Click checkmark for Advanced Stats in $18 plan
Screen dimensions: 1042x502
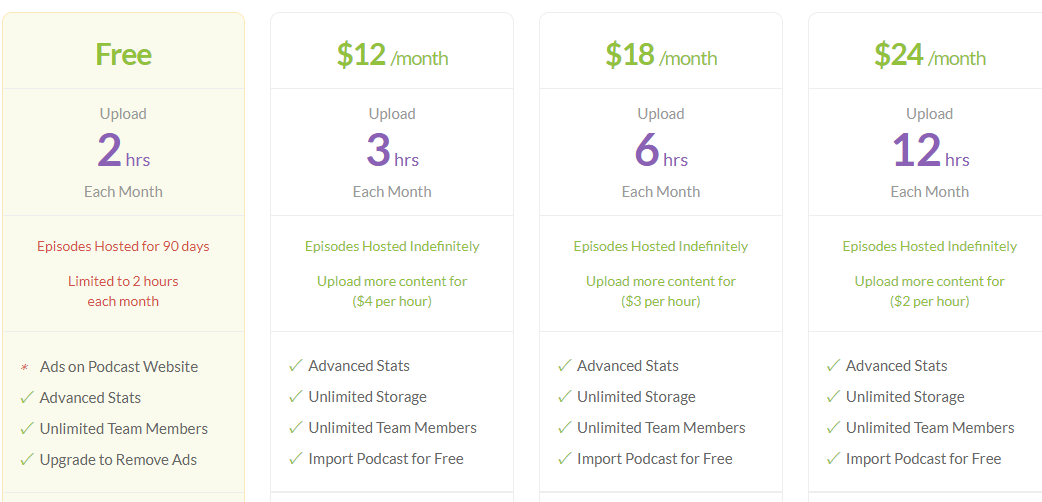pyautogui.click(x=565, y=366)
